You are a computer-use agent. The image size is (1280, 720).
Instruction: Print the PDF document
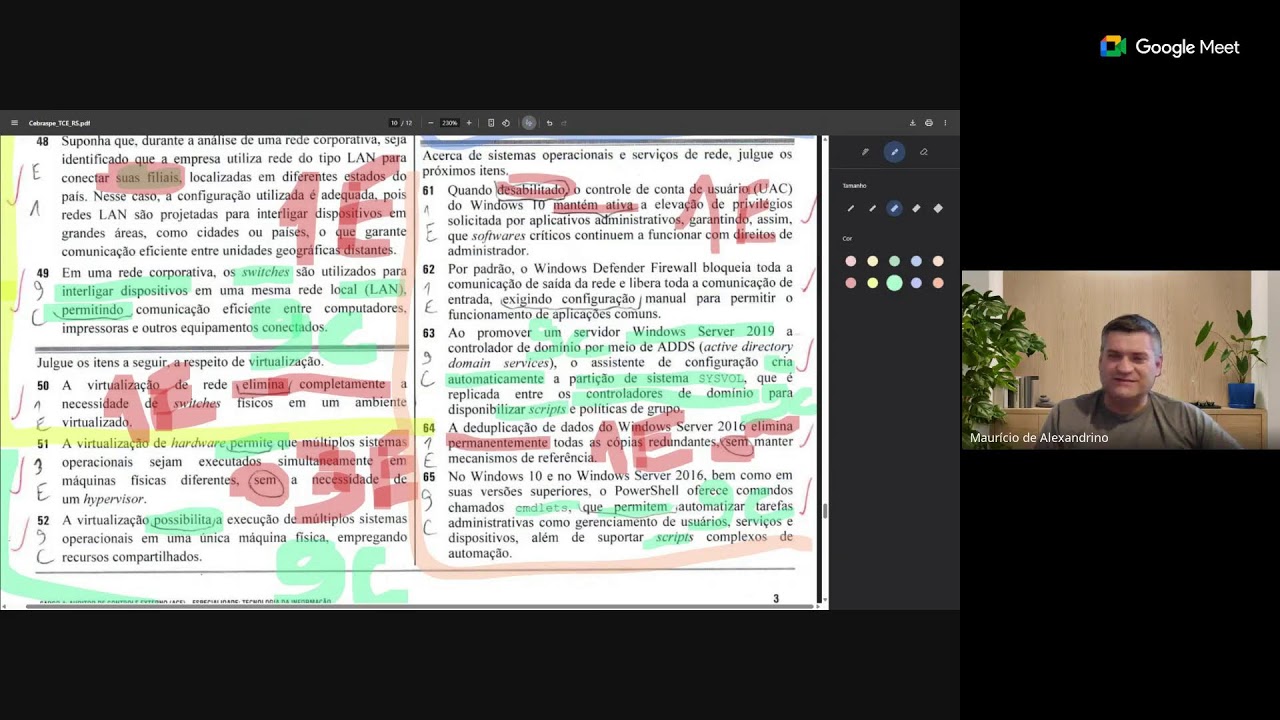(929, 123)
